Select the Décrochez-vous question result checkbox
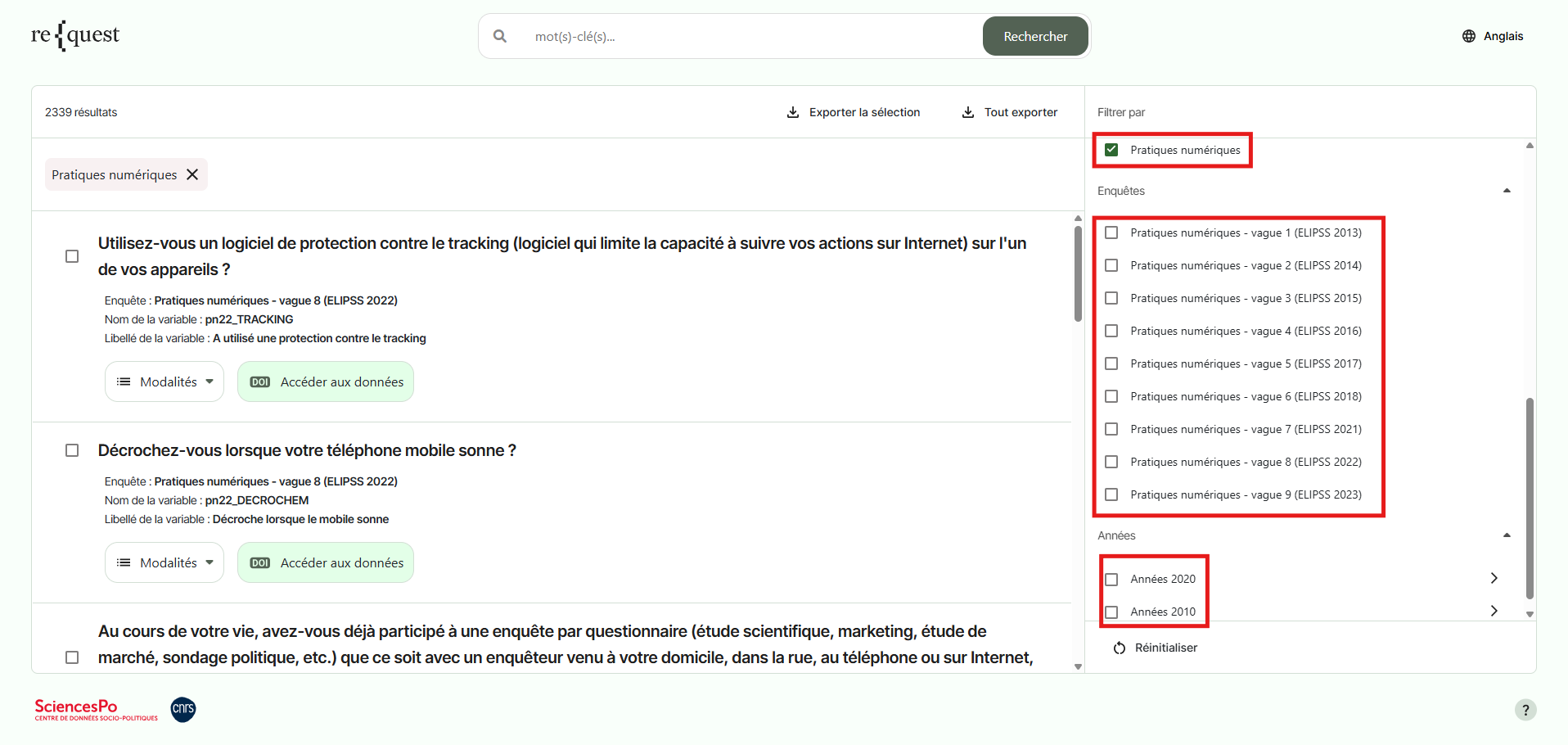This screenshot has height=745, width=1568. pyautogui.click(x=72, y=450)
